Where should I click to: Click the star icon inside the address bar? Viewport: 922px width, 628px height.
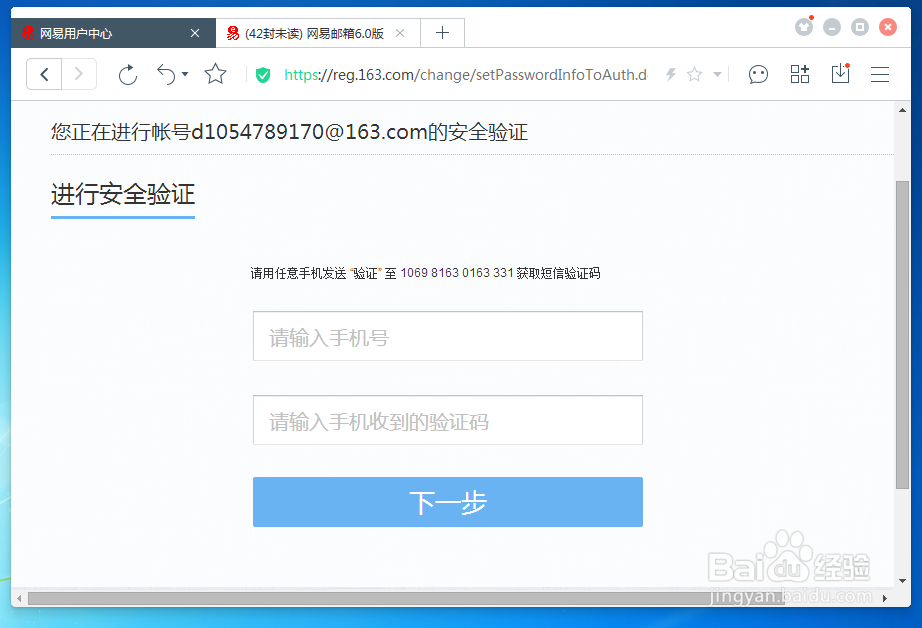[694, 75]
